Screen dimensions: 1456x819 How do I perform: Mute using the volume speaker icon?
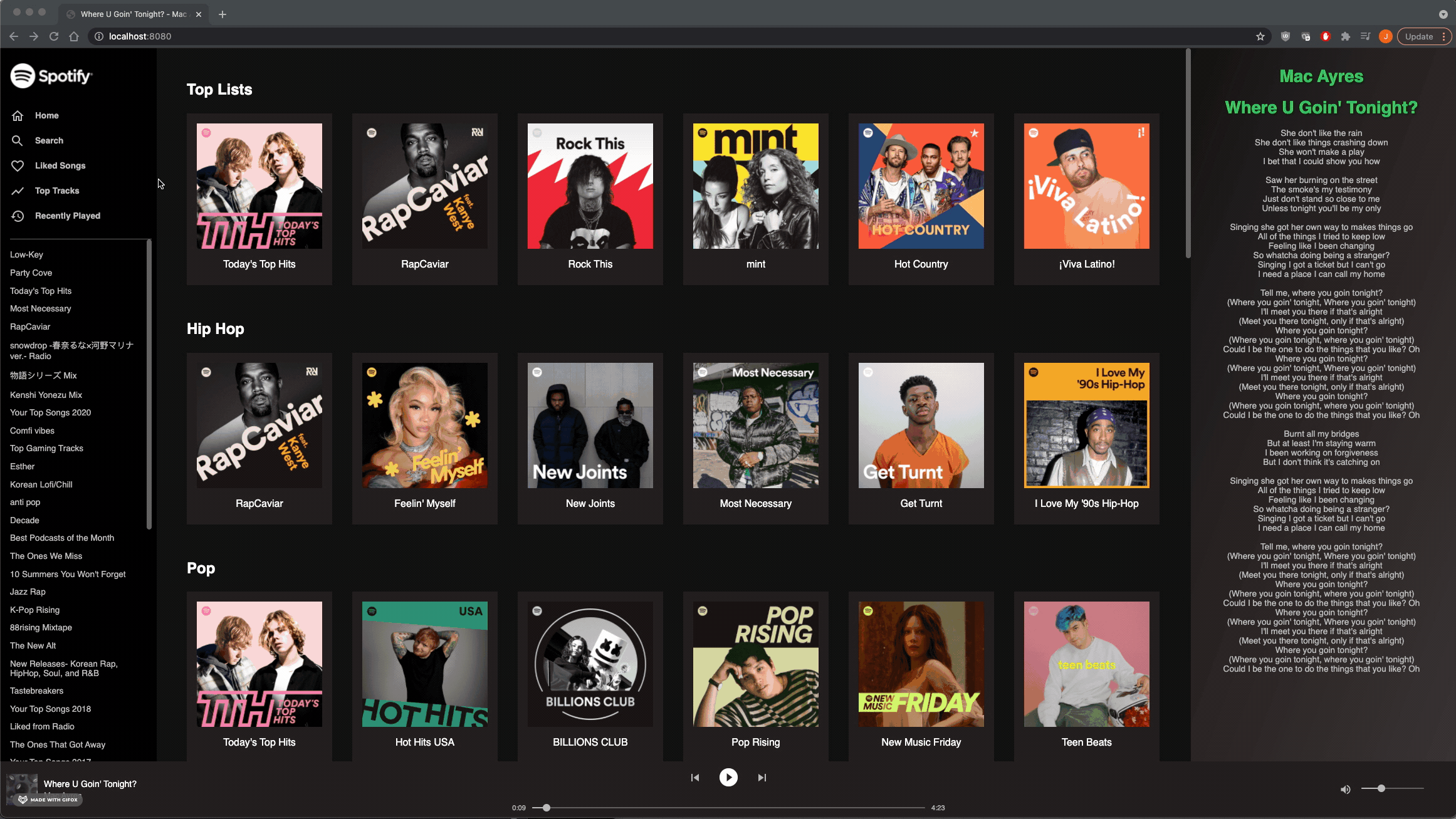tap(1345, 790)
